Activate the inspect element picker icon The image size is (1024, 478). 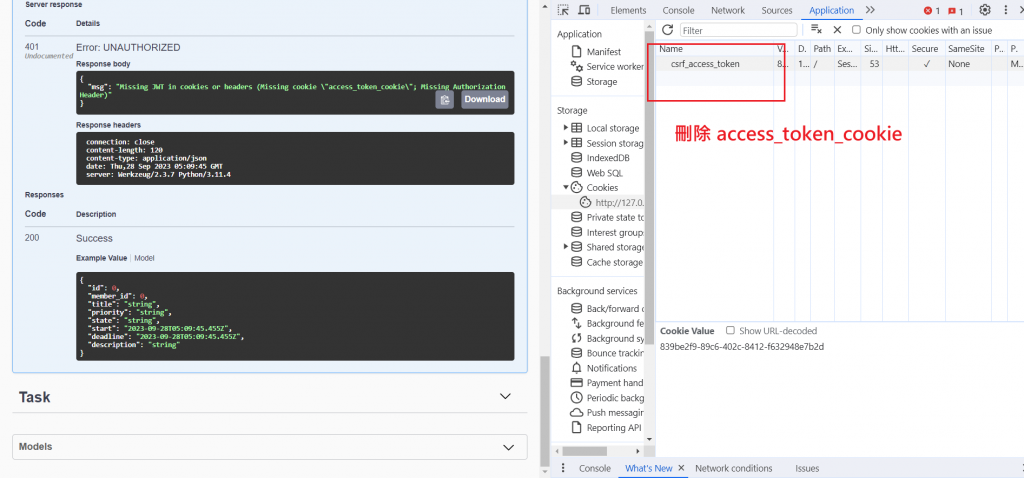coord(563,10)
